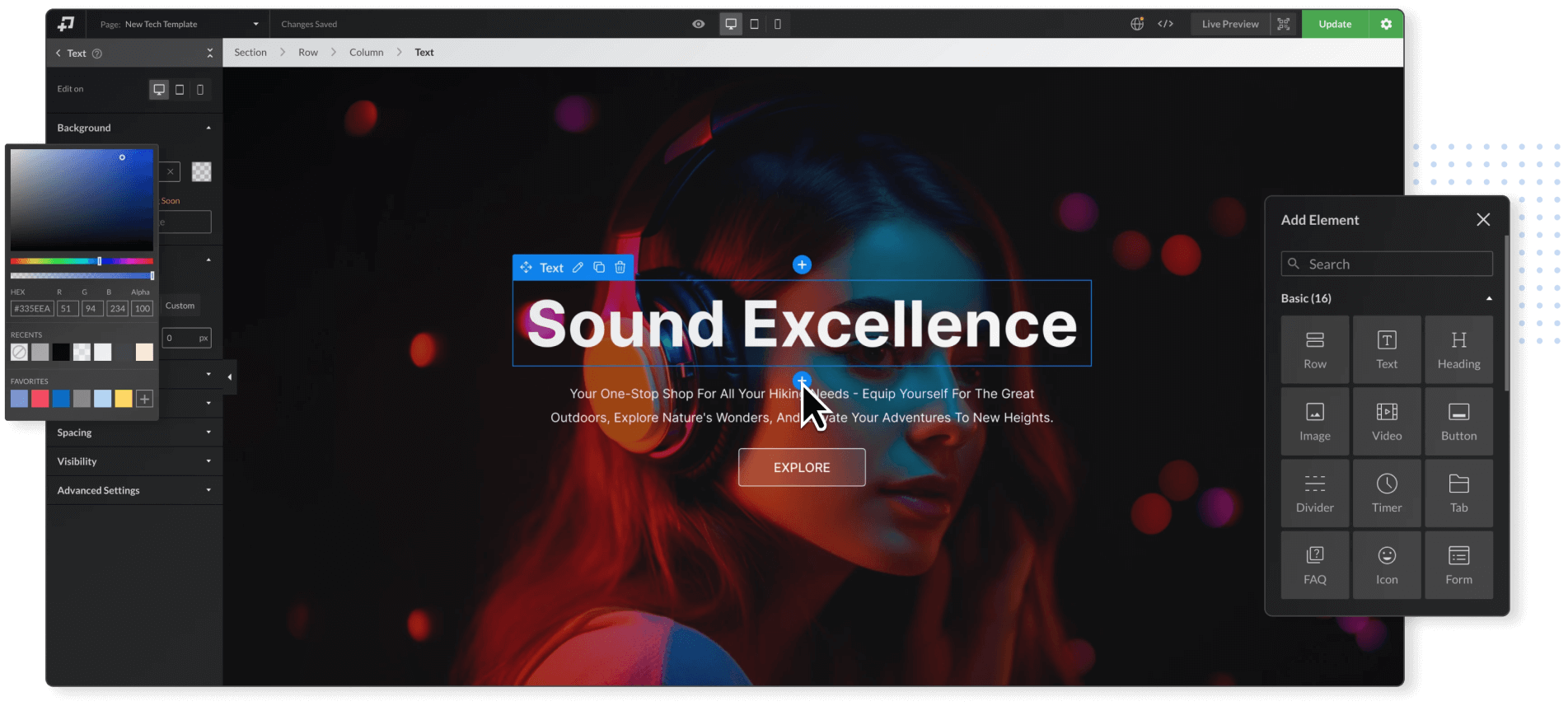Insert a Divider element
The width and height of the screenshot is (1568, 706).
[1314, 493]
